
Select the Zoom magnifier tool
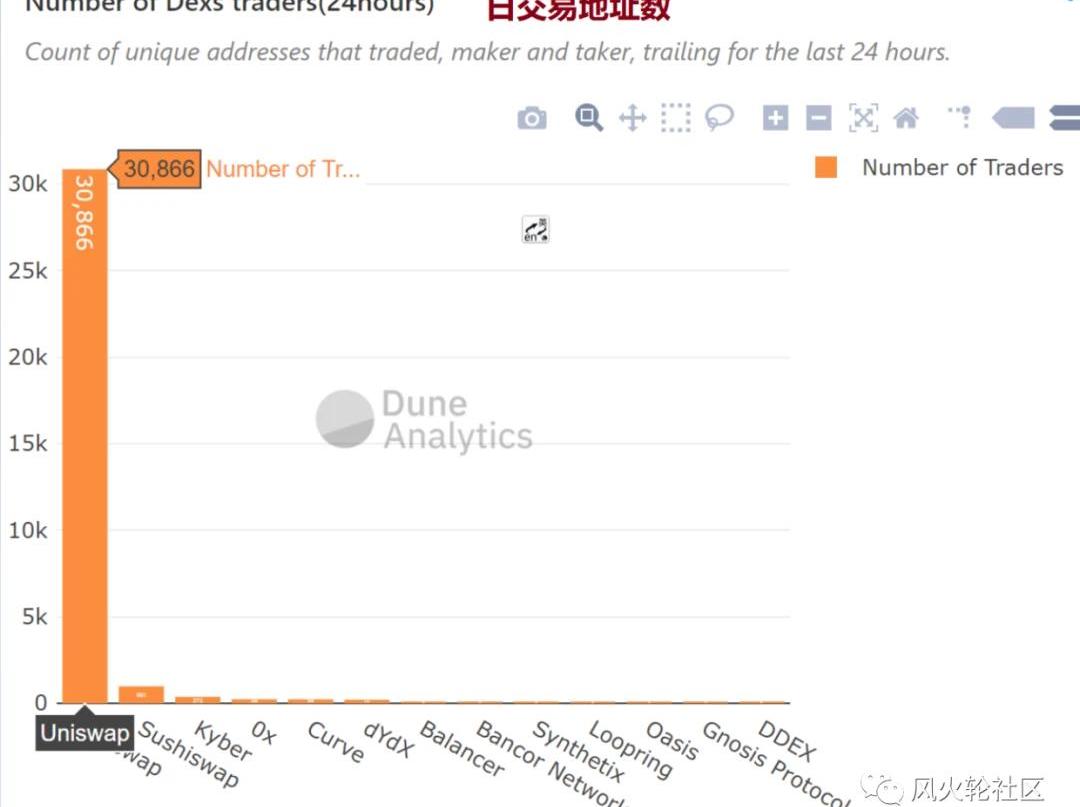coord(589,118)
